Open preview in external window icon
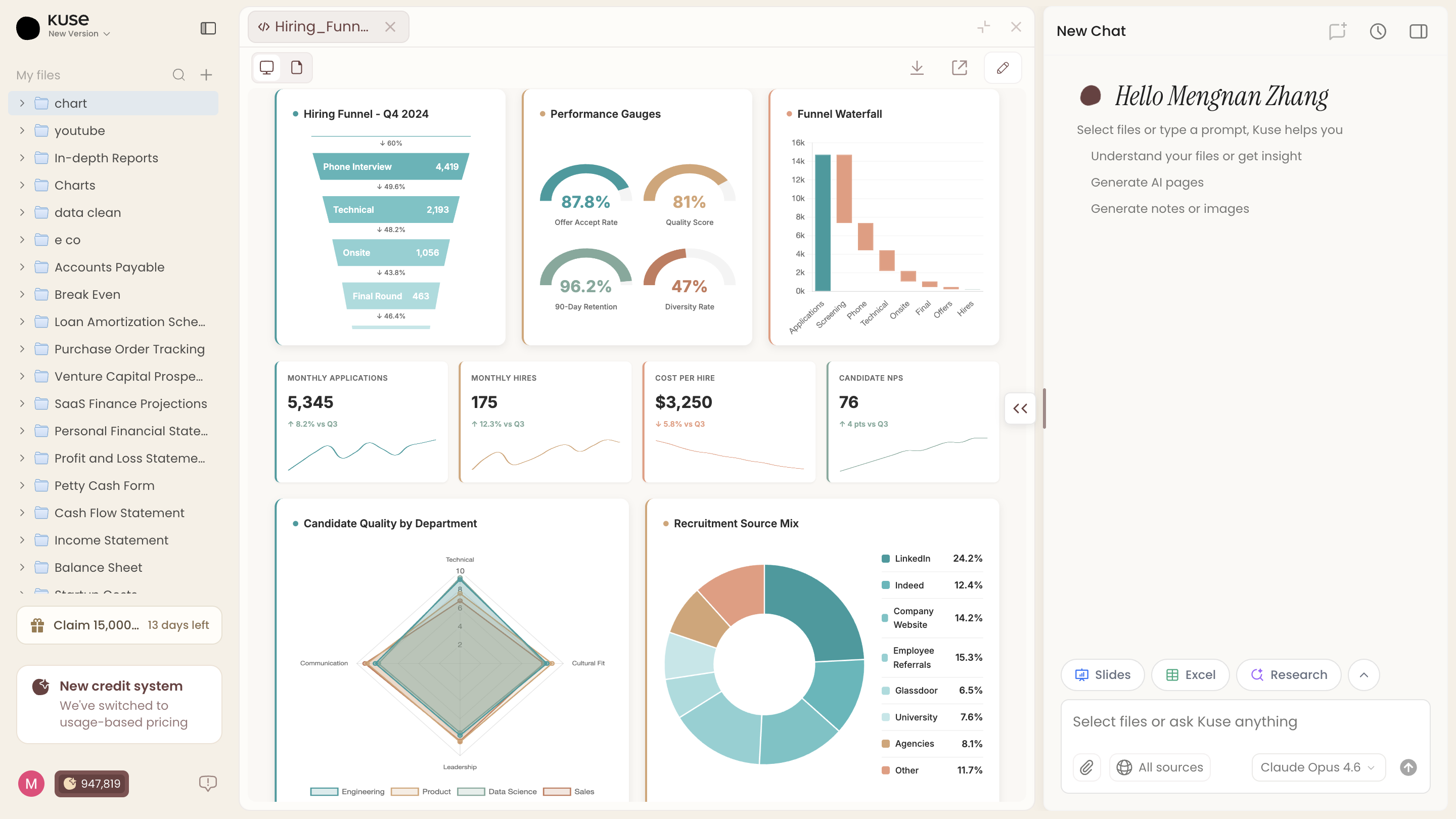 (x=959, y=68)
